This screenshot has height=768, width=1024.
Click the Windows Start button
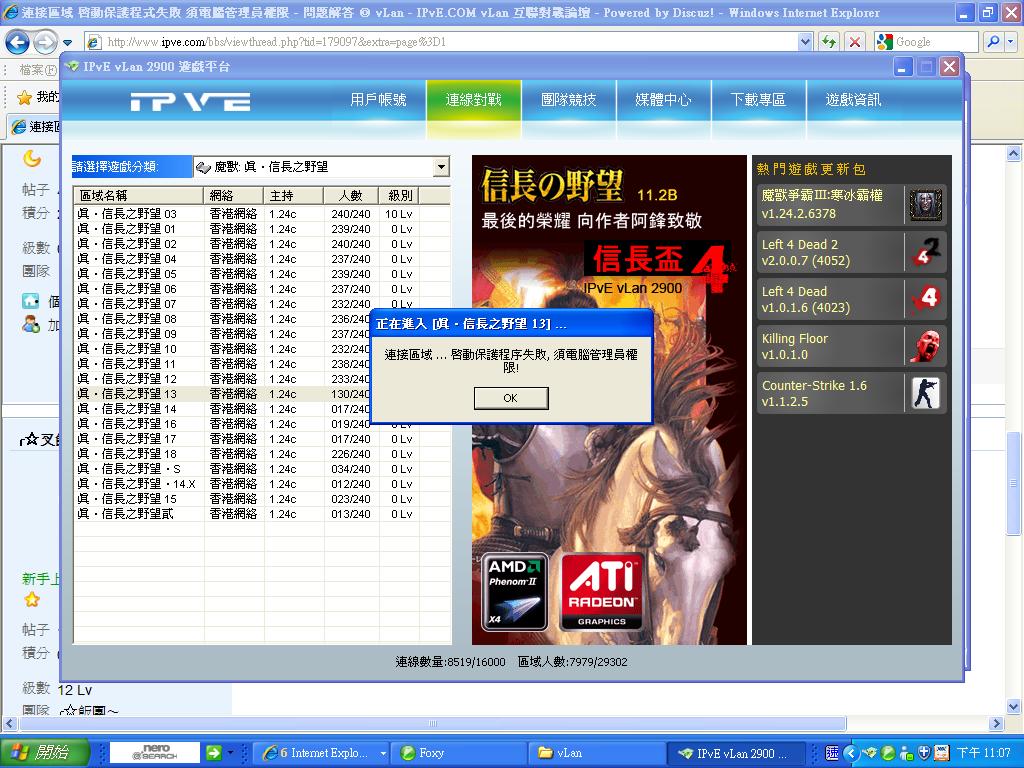point(38,753)
